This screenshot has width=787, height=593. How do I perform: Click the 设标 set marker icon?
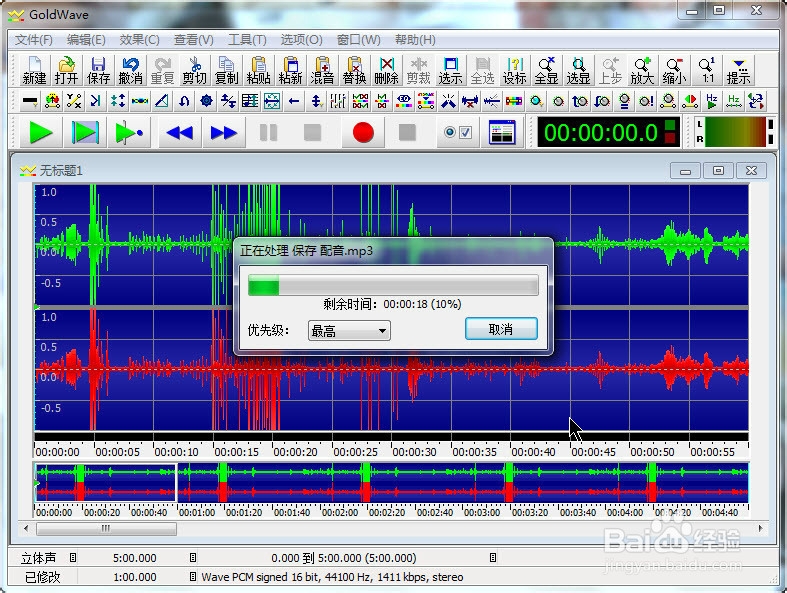tap(514, 70)
